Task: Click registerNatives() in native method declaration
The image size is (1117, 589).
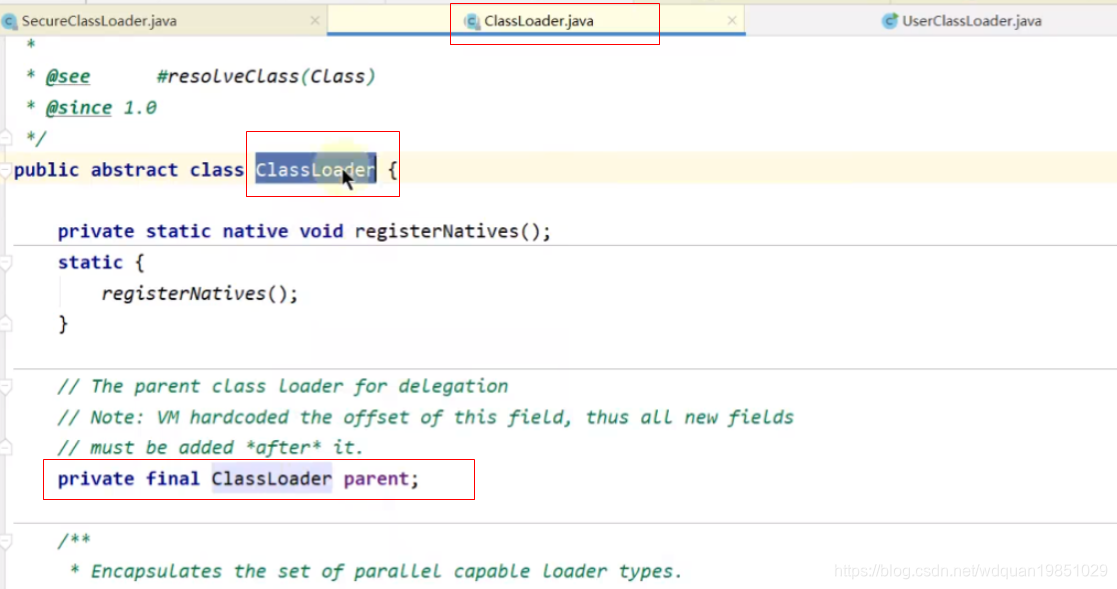Action: click(x=452, y=231)
